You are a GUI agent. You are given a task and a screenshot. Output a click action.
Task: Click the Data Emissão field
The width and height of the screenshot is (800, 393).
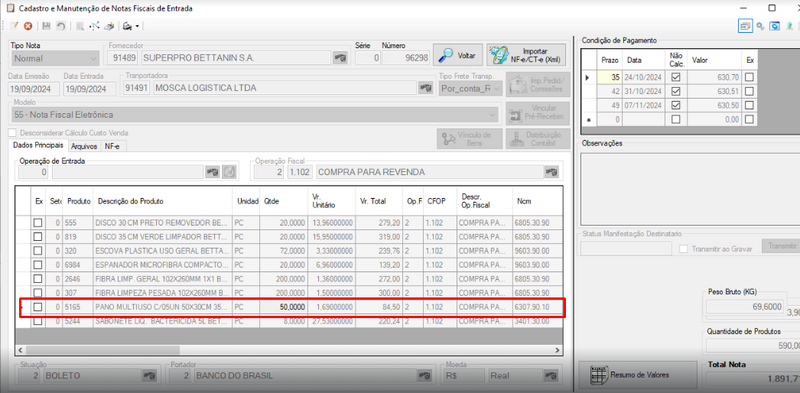[x=34, y=88]
